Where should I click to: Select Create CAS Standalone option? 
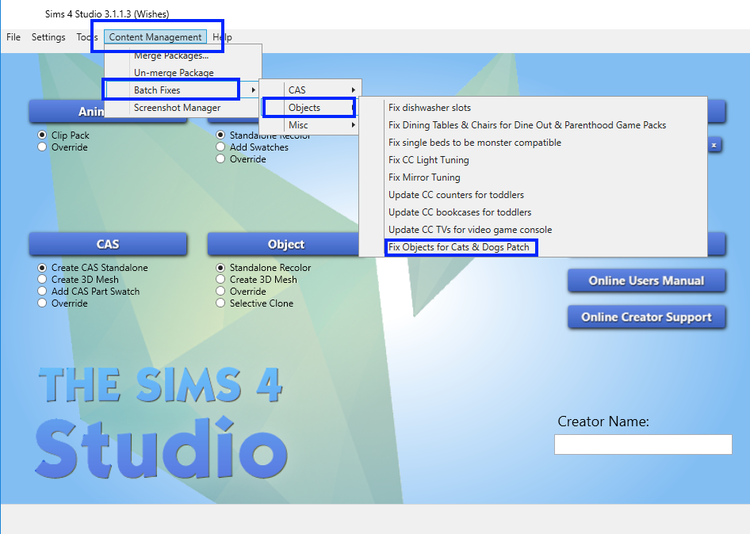pyautogui.click(x=42, y=267)
